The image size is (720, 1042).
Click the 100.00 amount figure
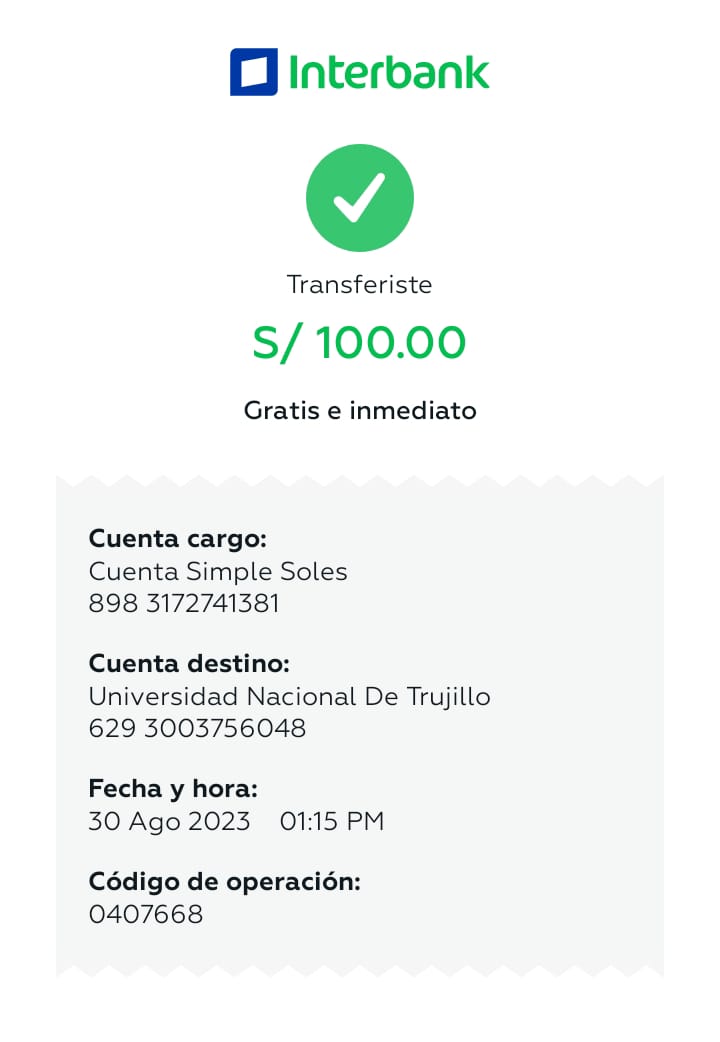(x=391, y=344)
